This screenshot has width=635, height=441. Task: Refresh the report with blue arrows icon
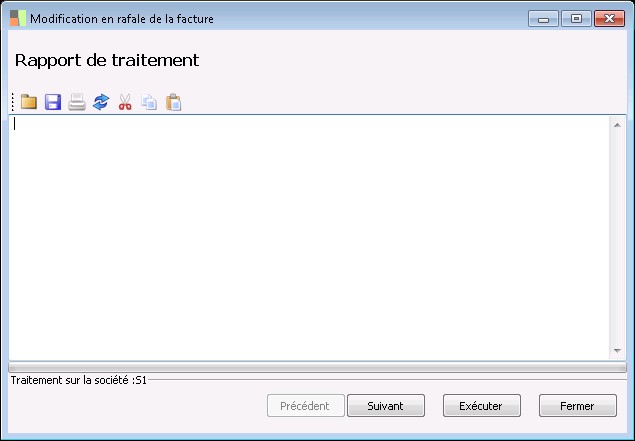click(x=101, y=102)
